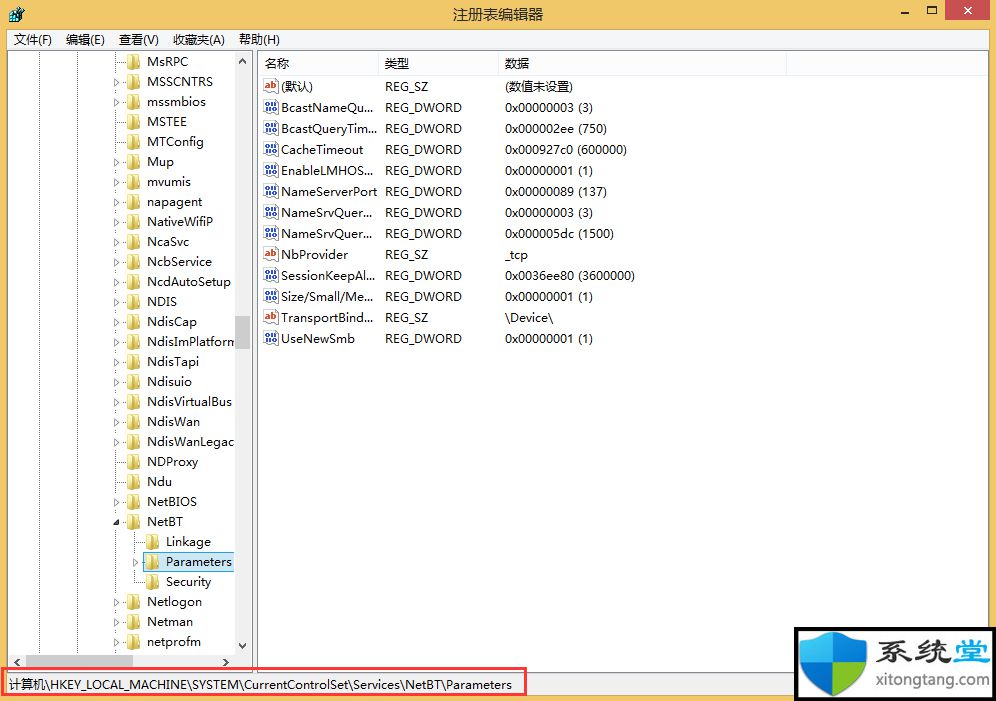Select the NativeWifiP tree key

(x=180, y=222)
